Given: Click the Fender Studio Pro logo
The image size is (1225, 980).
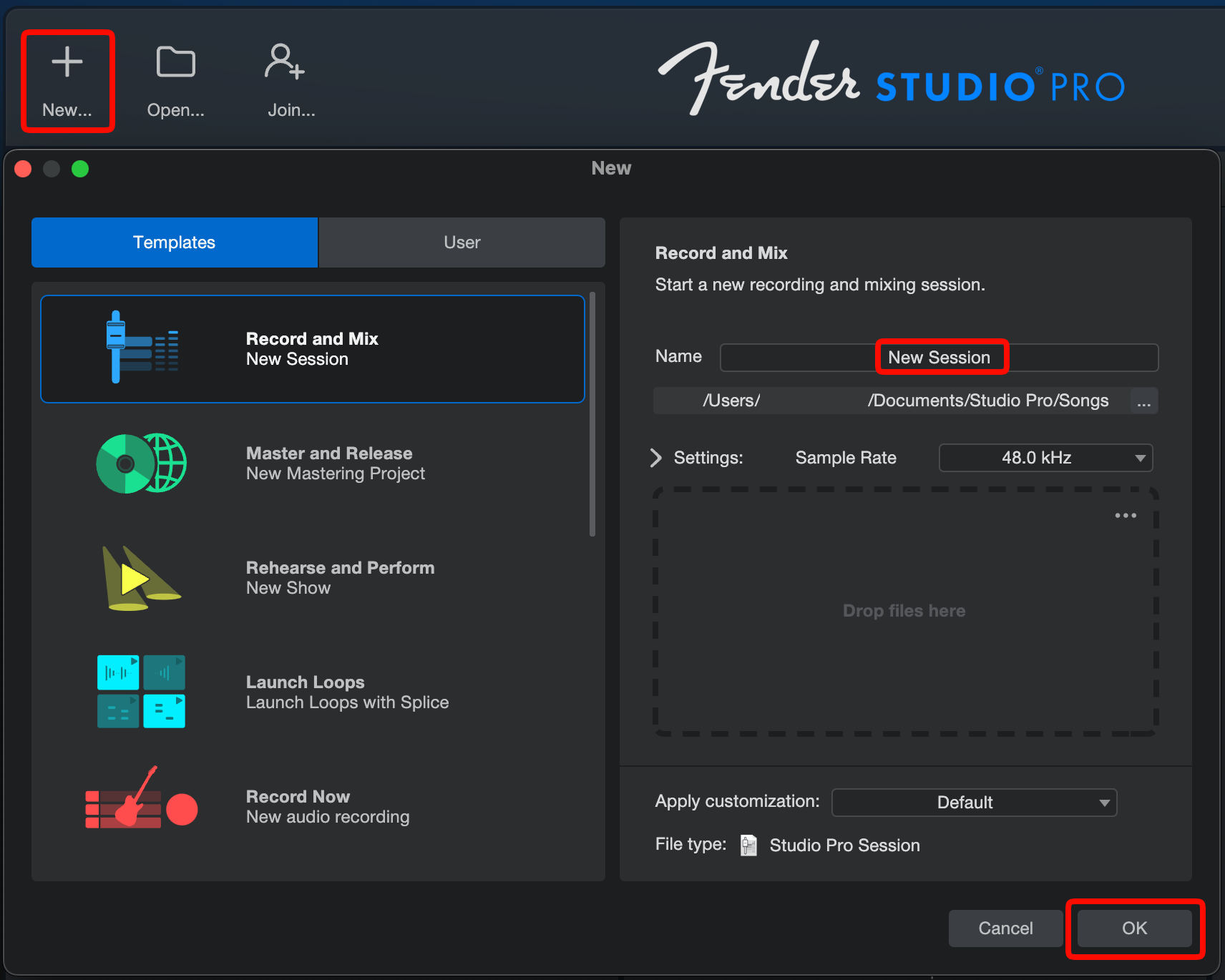Looking at the screenshot, I should tap(891, 79).
